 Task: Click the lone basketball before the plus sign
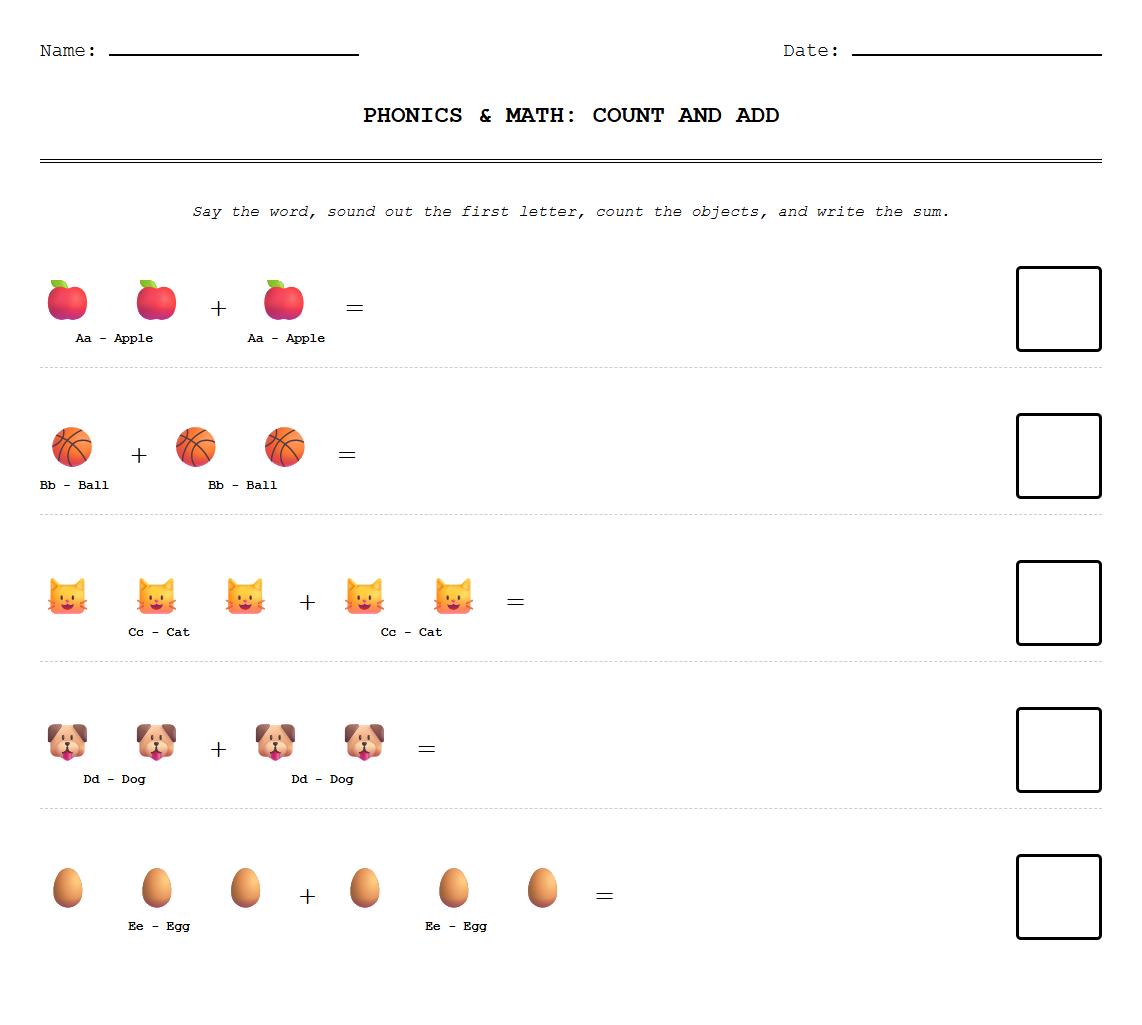coord(72,447)
